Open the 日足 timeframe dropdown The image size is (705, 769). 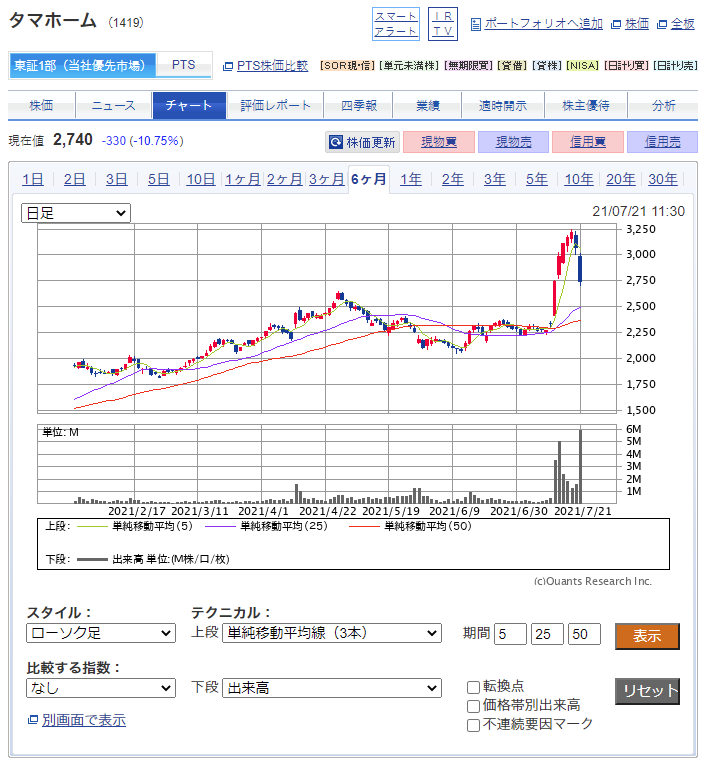click(x=76, y=213)
